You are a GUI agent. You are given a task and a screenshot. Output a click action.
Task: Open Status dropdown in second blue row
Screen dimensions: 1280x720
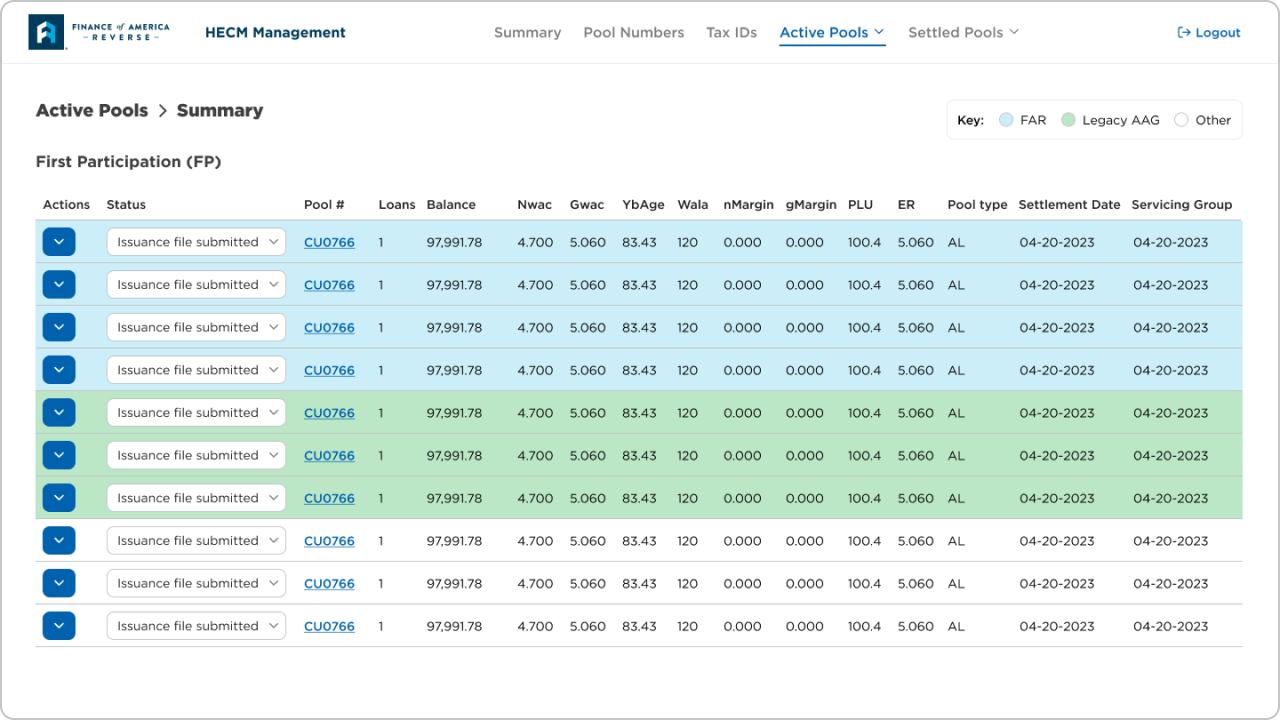point(196,285)
